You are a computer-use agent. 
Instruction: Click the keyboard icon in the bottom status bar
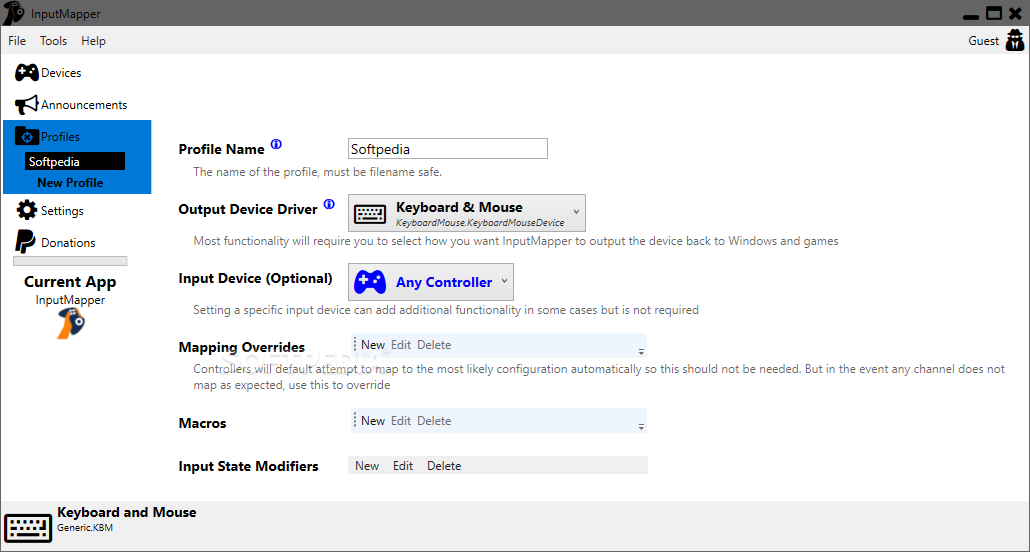(x=28, y=527)
